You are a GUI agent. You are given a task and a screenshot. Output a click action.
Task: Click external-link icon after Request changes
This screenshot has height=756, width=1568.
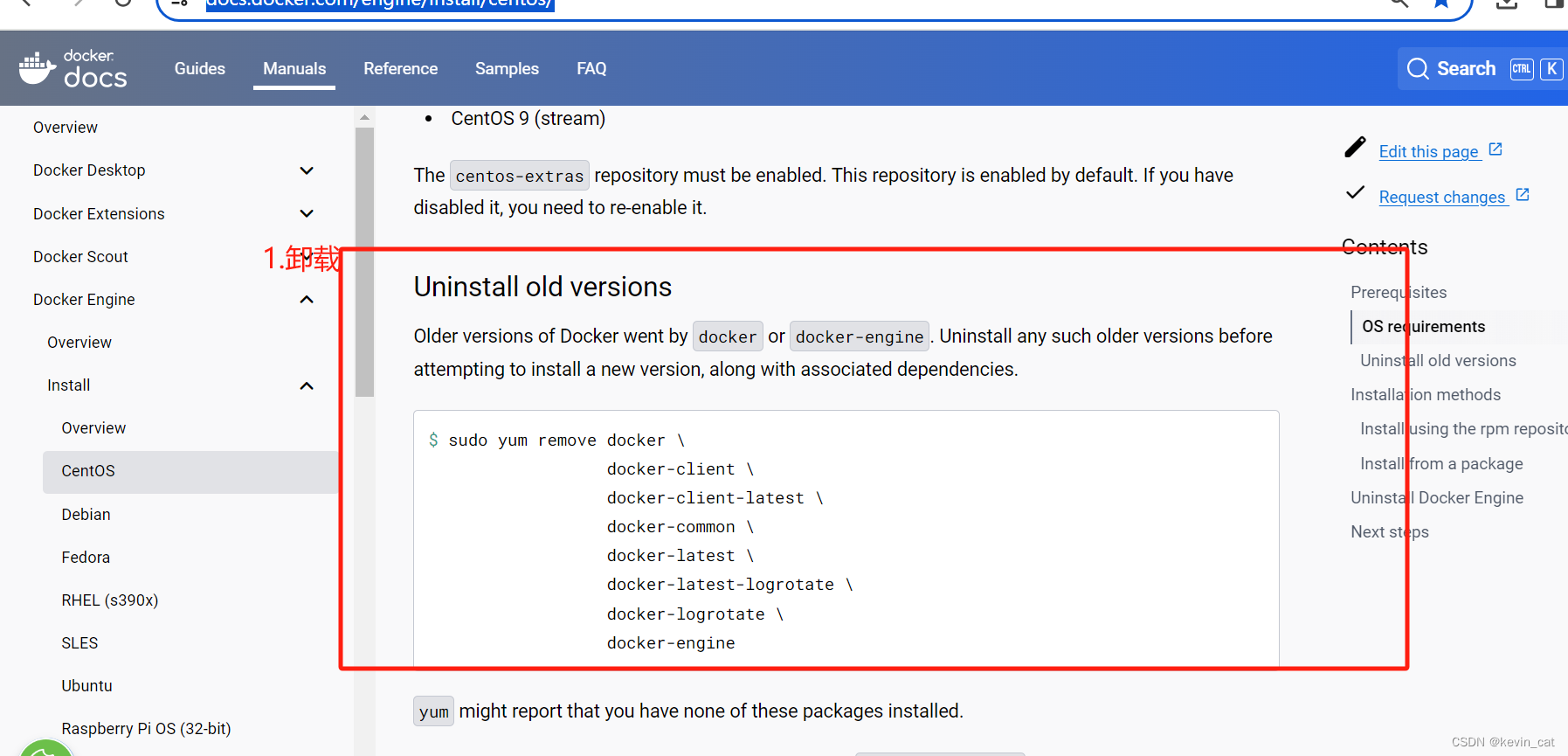point(1523,195)
